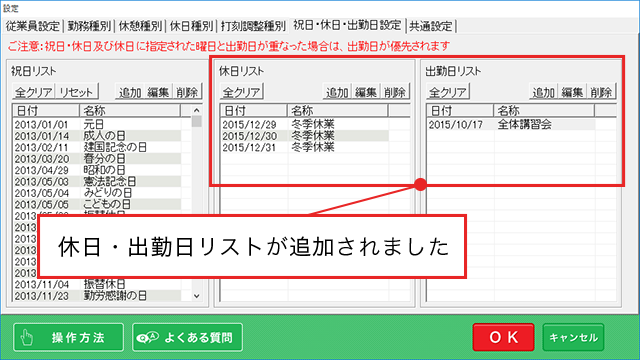640x360 pixels.
Task: Select the 2015/12/30 冬季休業 row
Action: coord(305,136)
